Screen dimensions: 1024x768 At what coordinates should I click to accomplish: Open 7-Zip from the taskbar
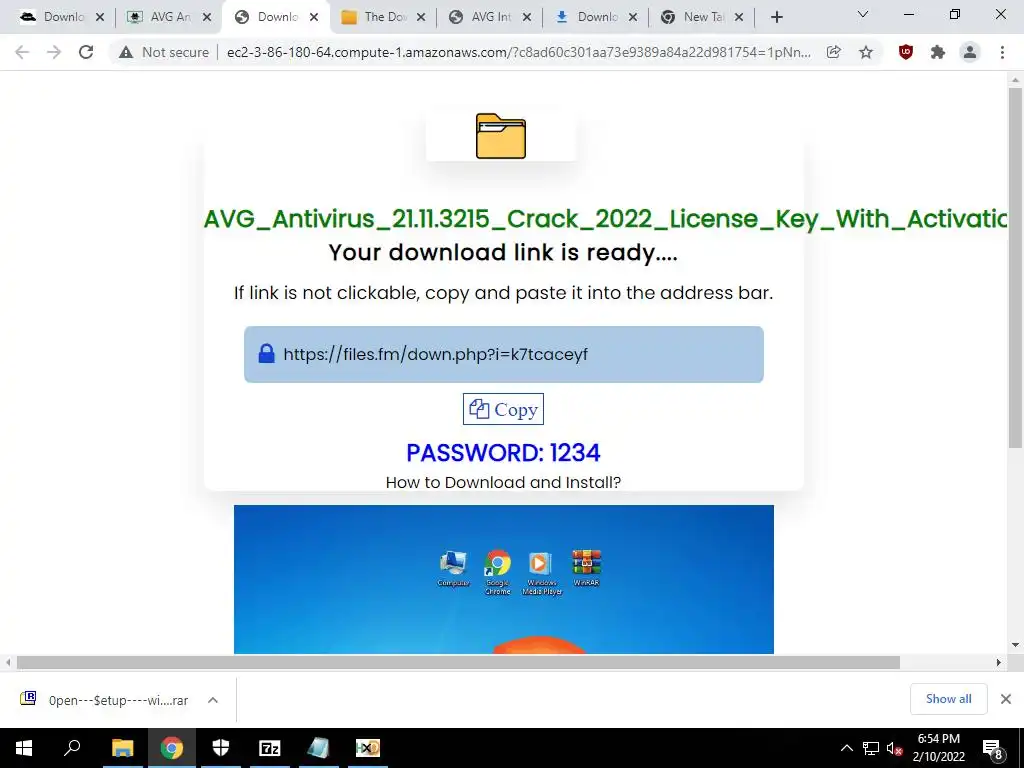coord(270,748)
